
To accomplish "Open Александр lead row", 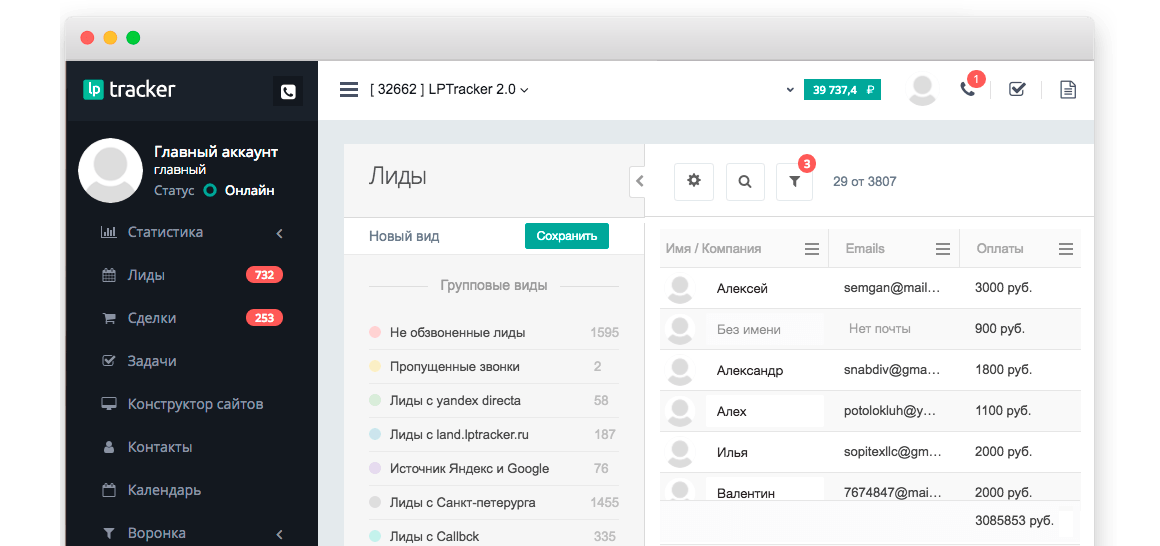I will coord(750,370).
